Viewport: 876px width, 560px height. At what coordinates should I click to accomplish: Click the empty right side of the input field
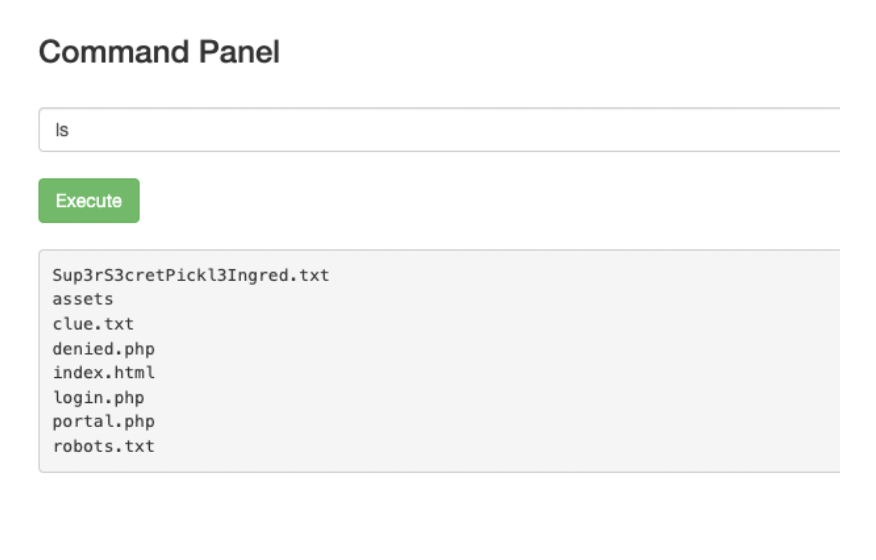coord(700,130)
